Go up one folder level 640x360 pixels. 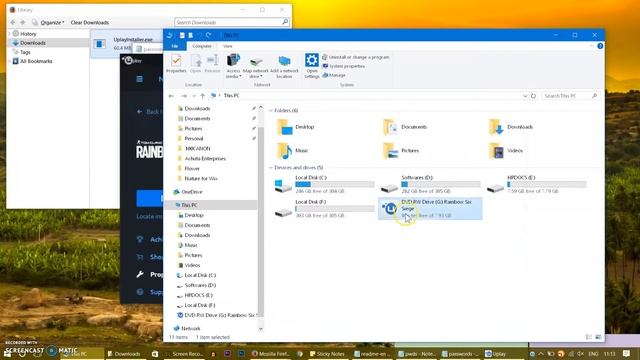[202, 96]
